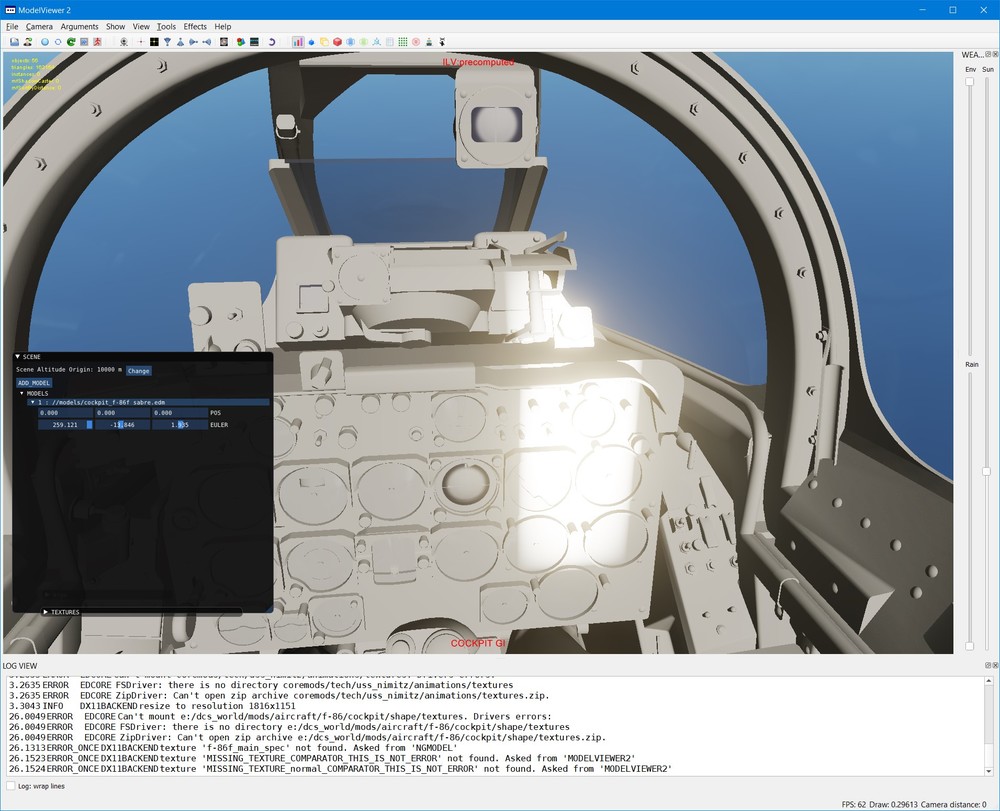The width and height of the screenshot is (1000, 811).
Task: Click the first EULER value field 259.121
Action: (x=65, y=425)
